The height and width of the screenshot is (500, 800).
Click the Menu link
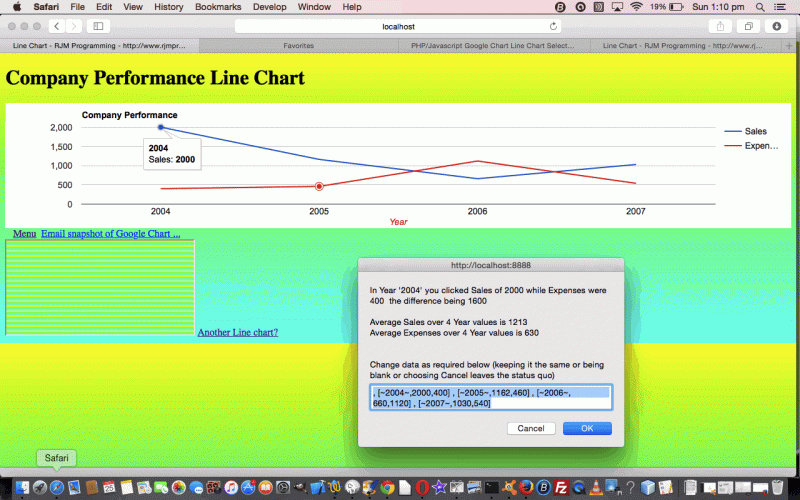[x=24, y=234]
